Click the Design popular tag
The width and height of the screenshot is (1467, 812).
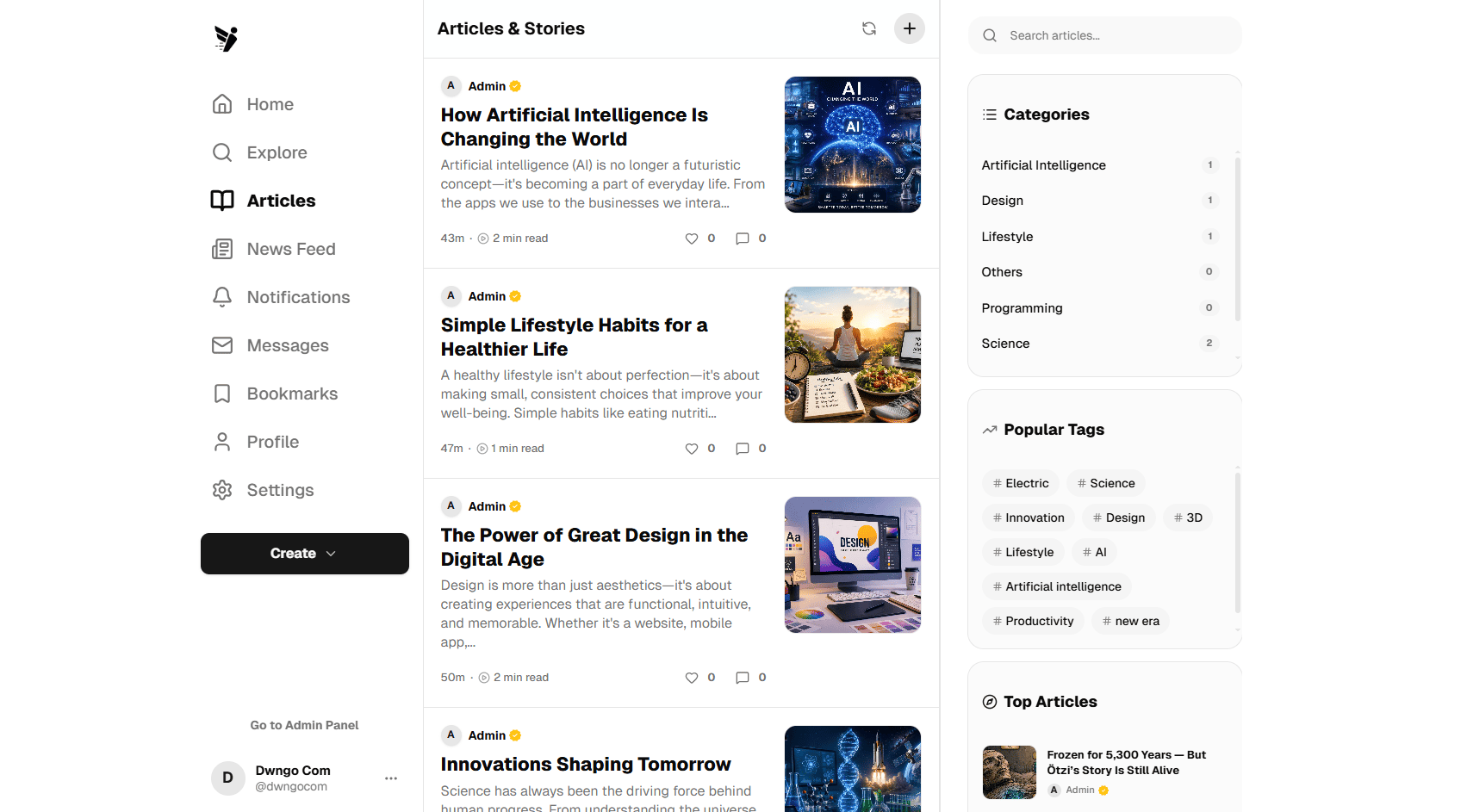click(1119, 518)
